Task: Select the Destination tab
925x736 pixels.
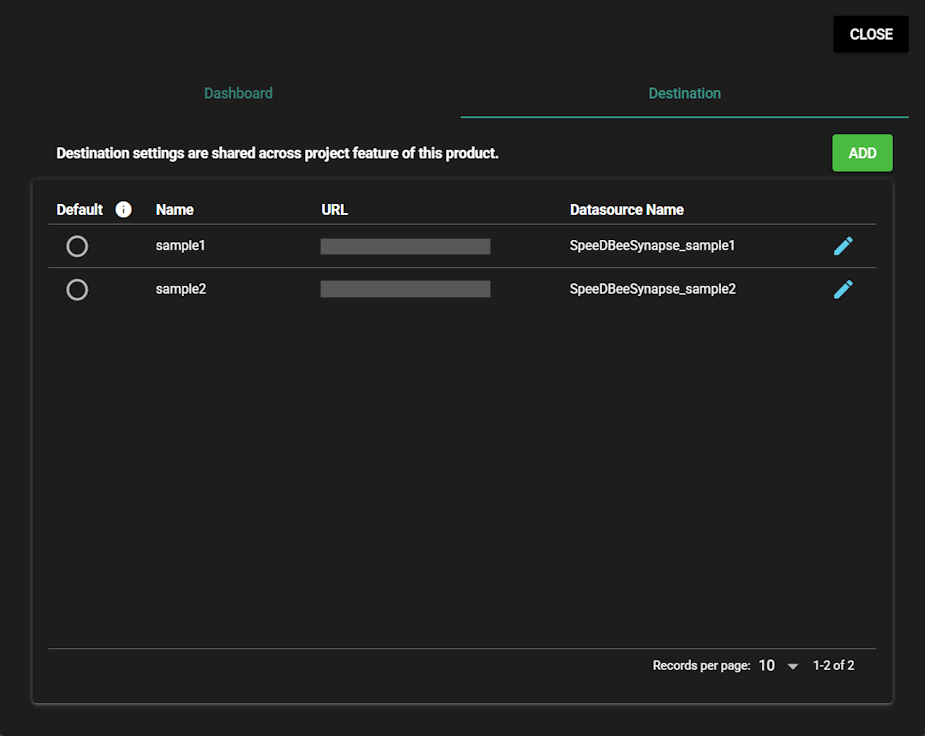Action: pyautogui.click(x=684, y=93)
